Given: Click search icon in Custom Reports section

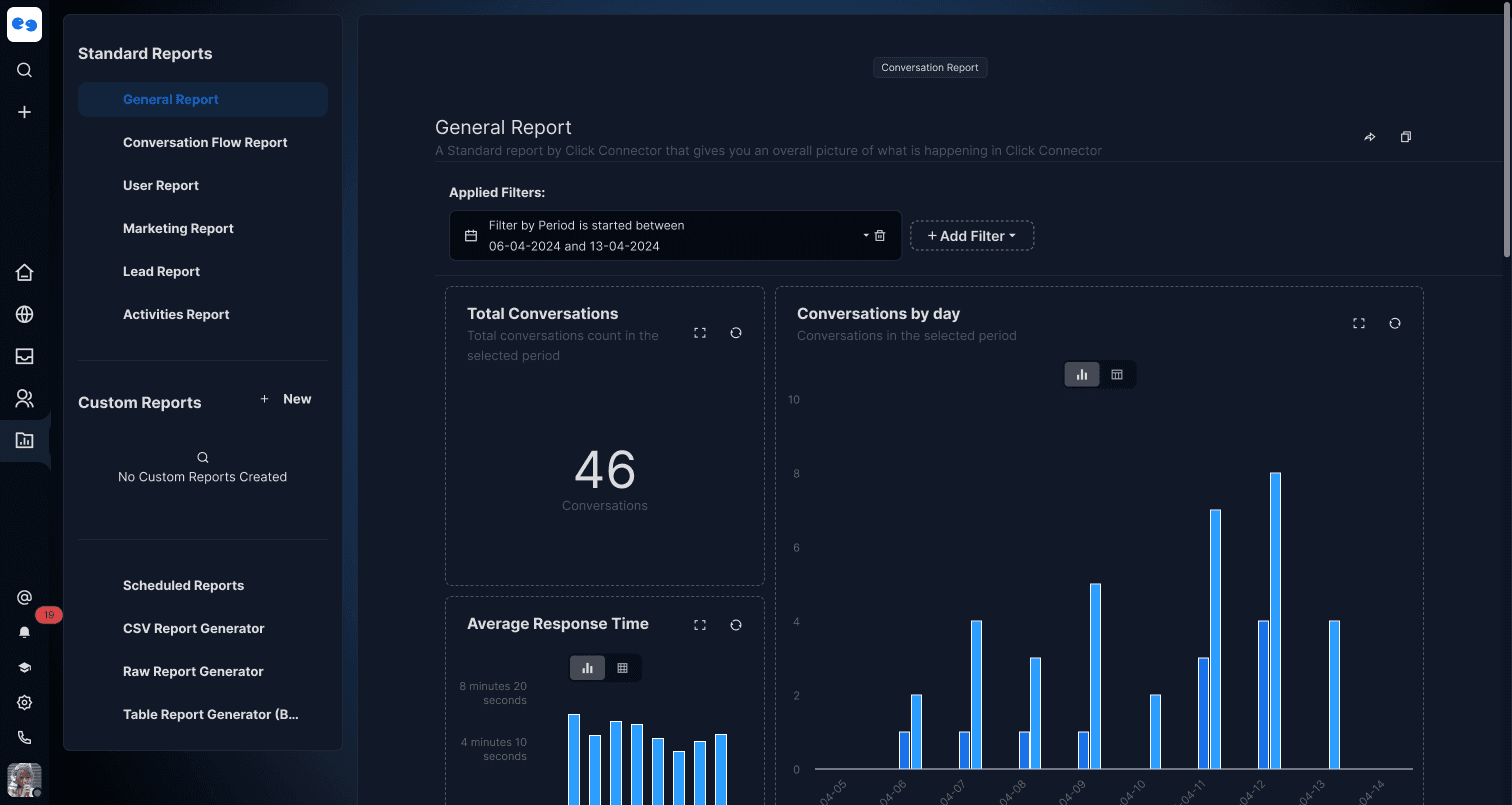Looking at the screenshot, I should pos(203,457).
